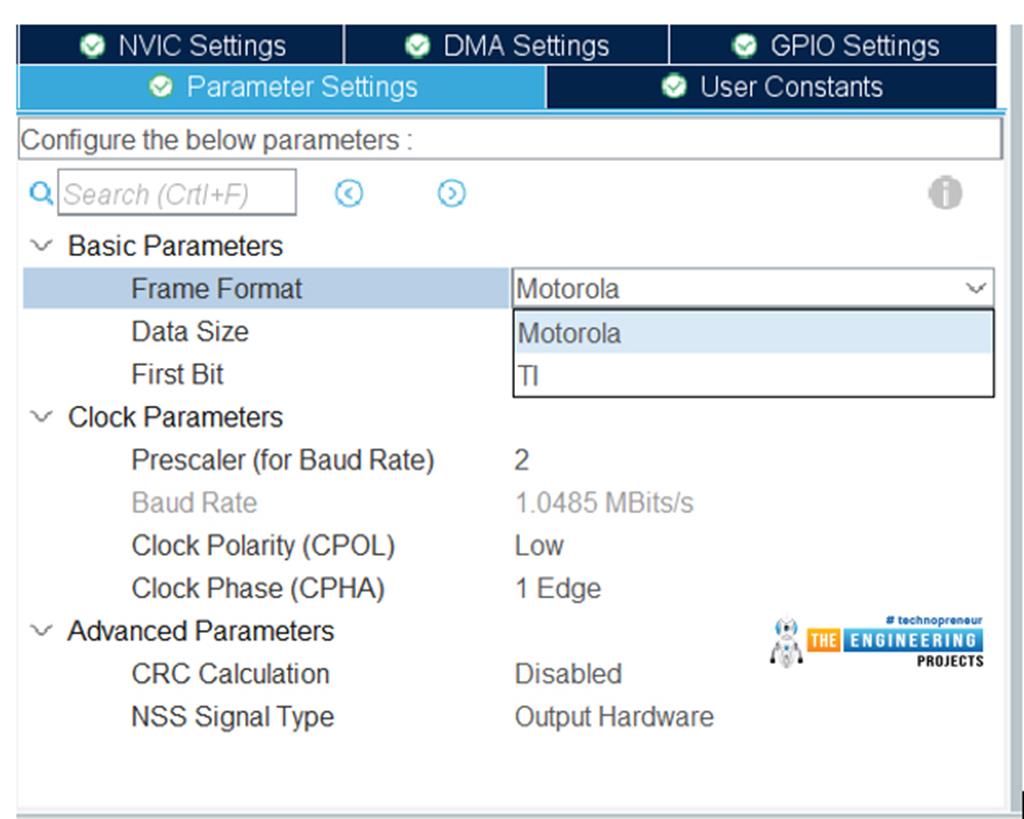Collapse the Clock Parameters section
The height and width of the screenshot is (819, 1024).
point(40,417)
